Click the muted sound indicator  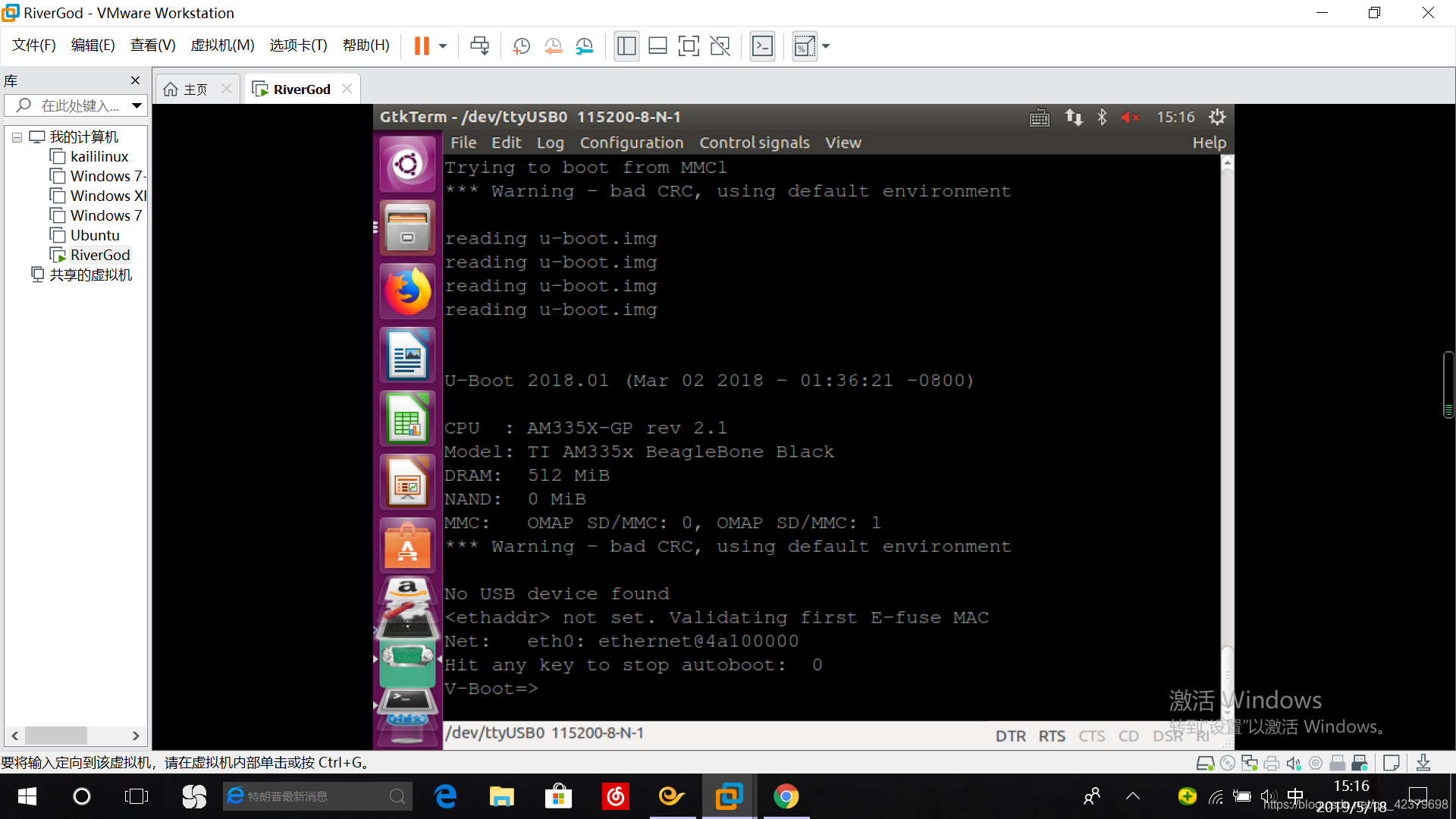pos(1130,118)
